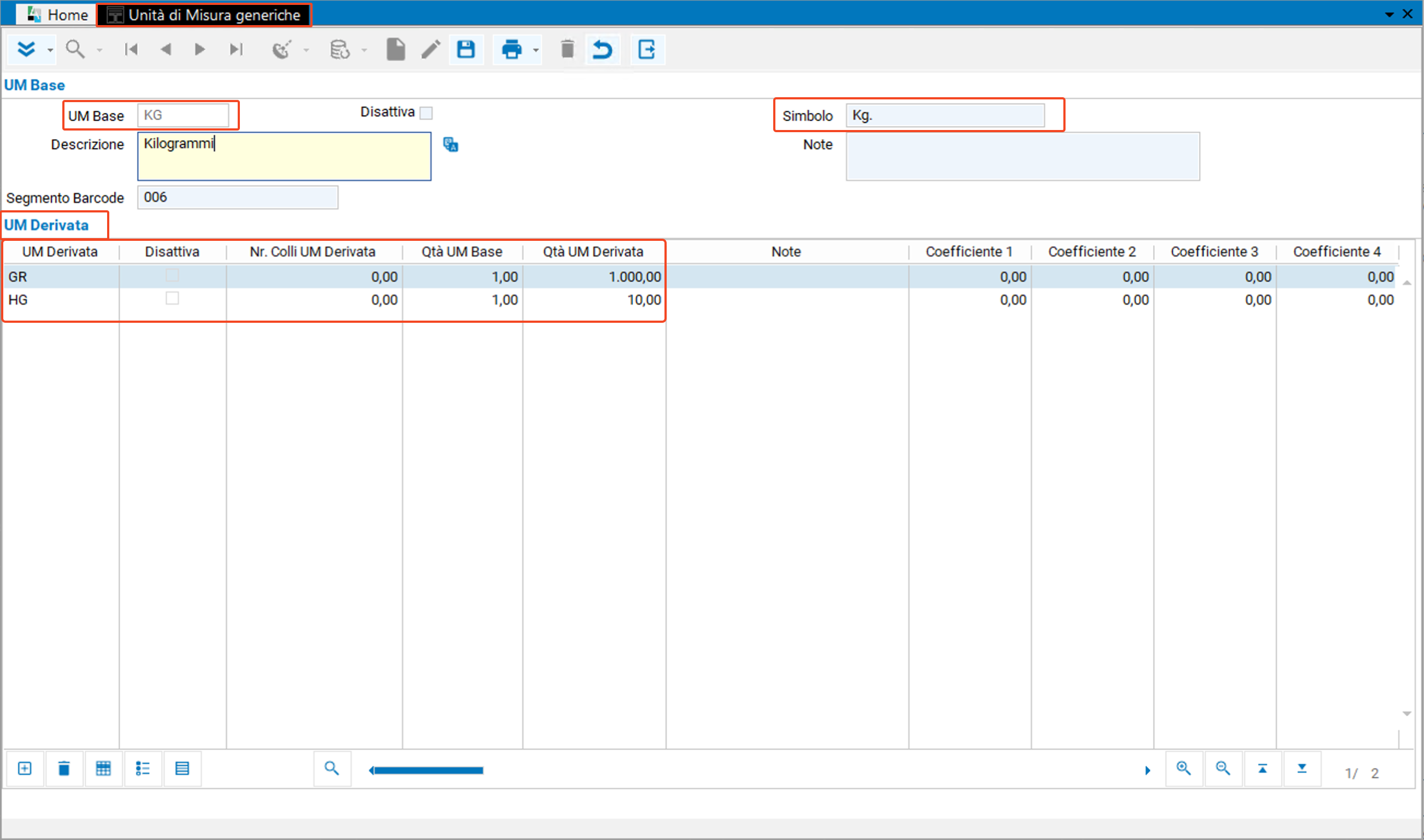The image size is (1424, 840).
Task: Click the UM Base code field
Action: [x=184, y=115]
